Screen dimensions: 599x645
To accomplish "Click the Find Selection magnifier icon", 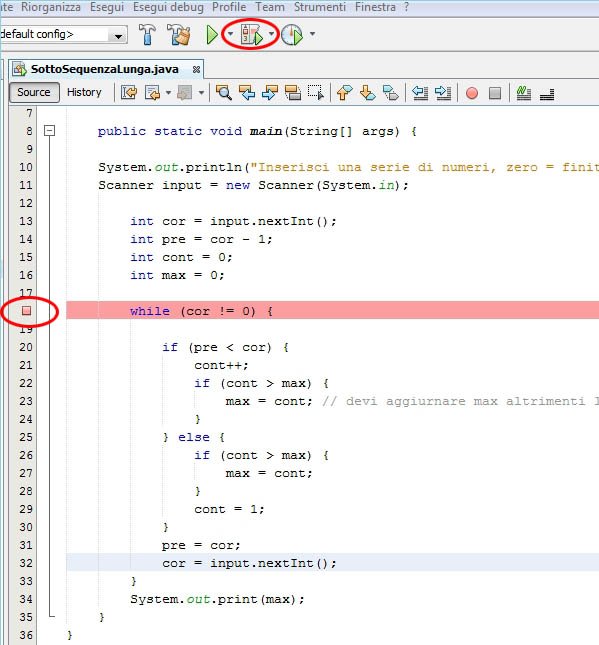I will click(x=223, y=93).
